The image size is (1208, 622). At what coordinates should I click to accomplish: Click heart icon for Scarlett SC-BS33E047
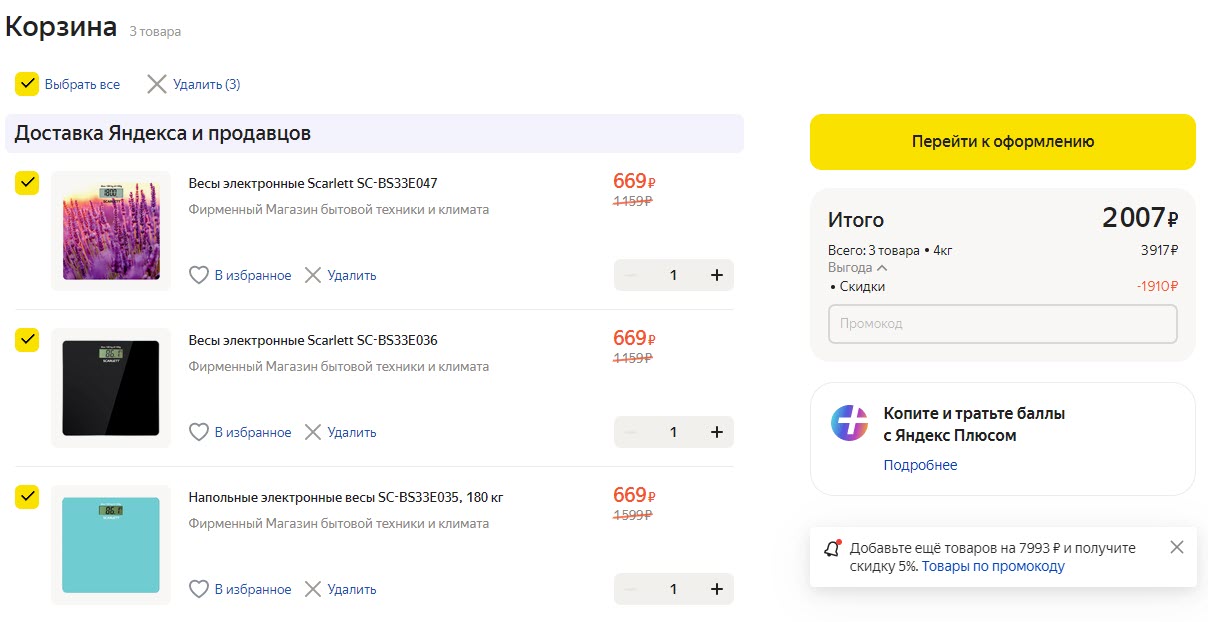tap(199, 275)
